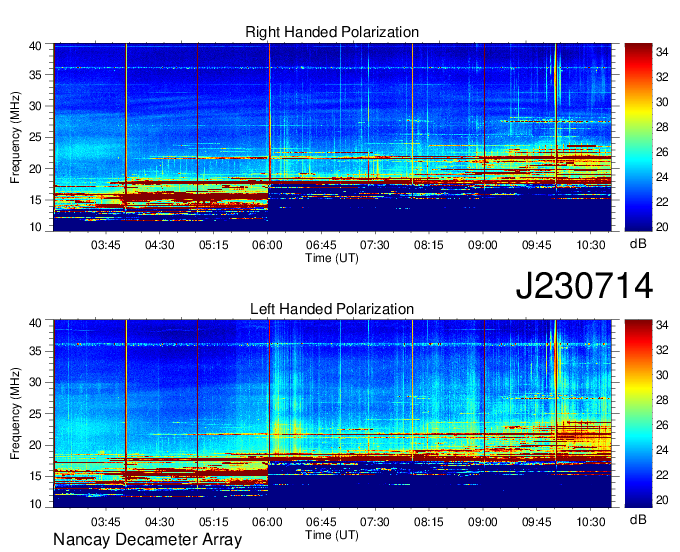Click the 09:45 tick under Left Handed plot
This screenshot has height=552, width=680.
(x=536, y=522)
